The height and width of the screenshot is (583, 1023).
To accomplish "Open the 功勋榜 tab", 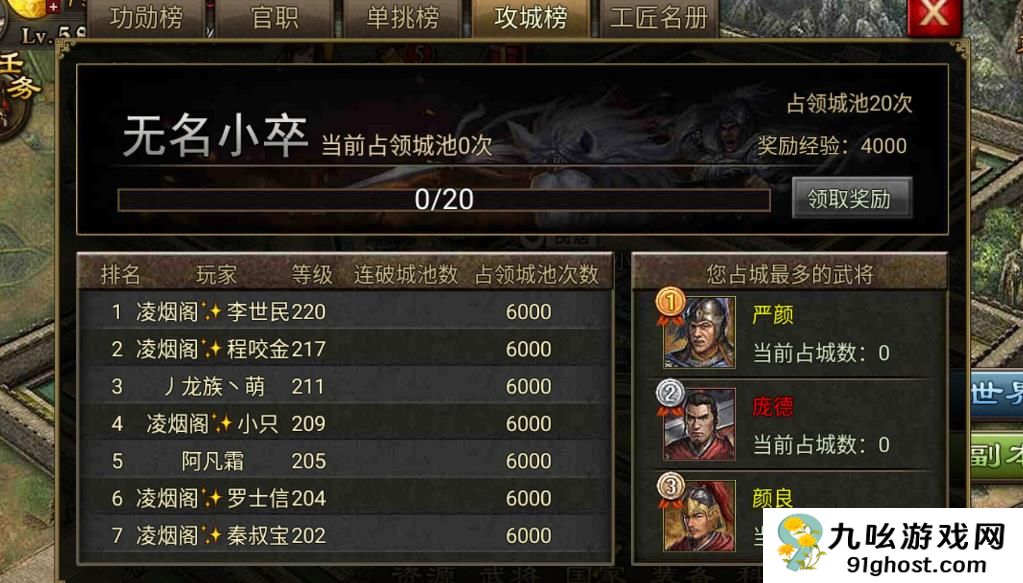I will [x=146, y=18].
